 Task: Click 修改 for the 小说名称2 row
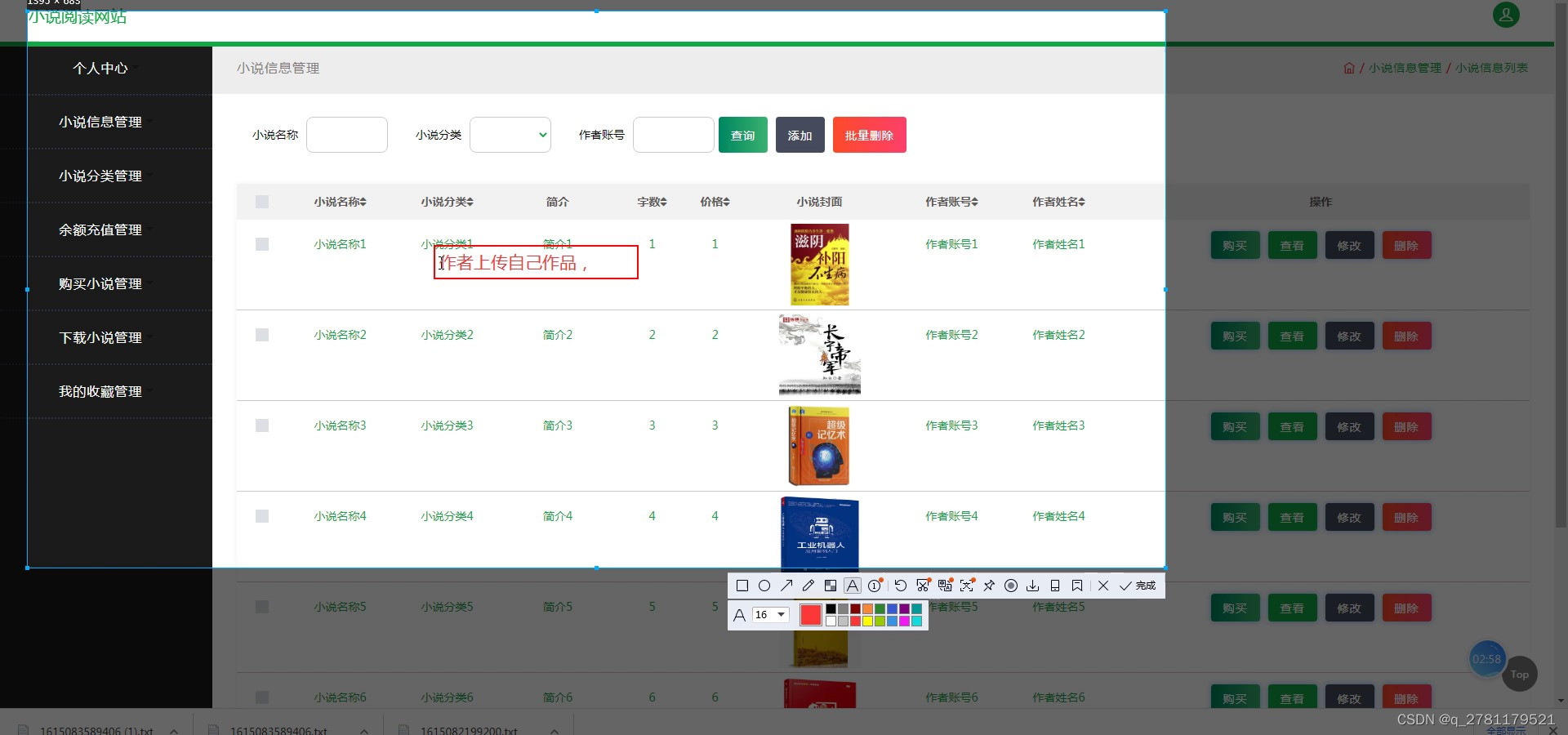point(1349,336)
